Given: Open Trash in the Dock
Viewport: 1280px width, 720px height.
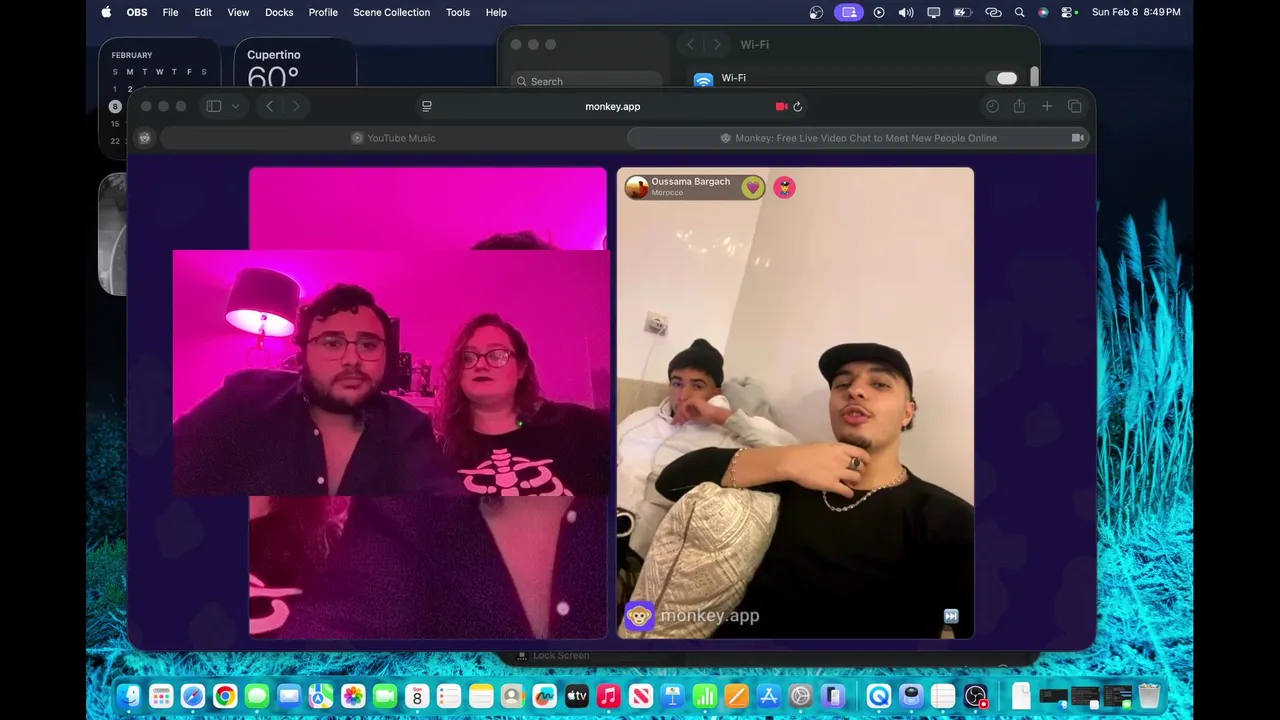Looking at the screenshot, I should pyautogui.click(x=1149, y=696).
